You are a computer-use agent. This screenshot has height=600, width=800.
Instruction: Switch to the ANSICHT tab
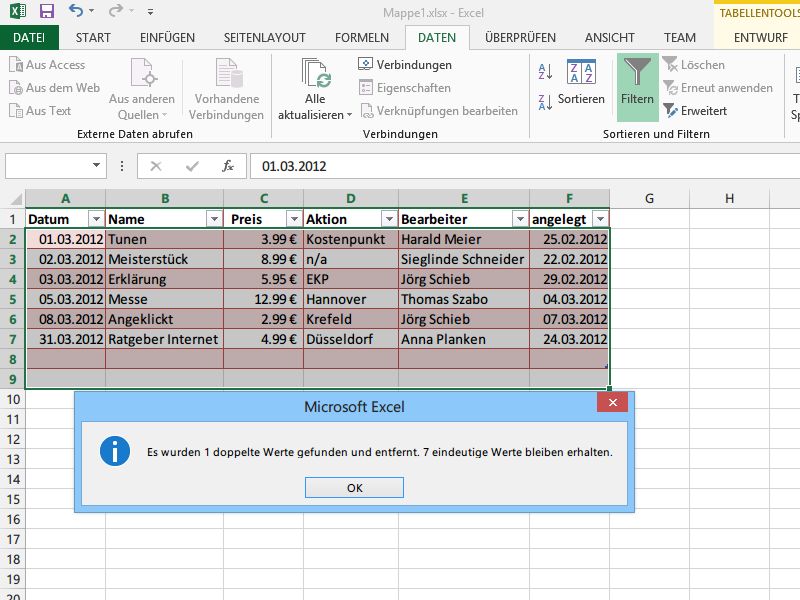click(610, 38)
